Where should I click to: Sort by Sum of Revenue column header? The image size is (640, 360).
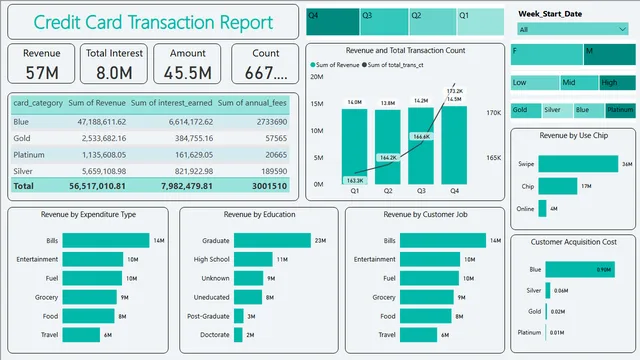(x=97, y=103)
